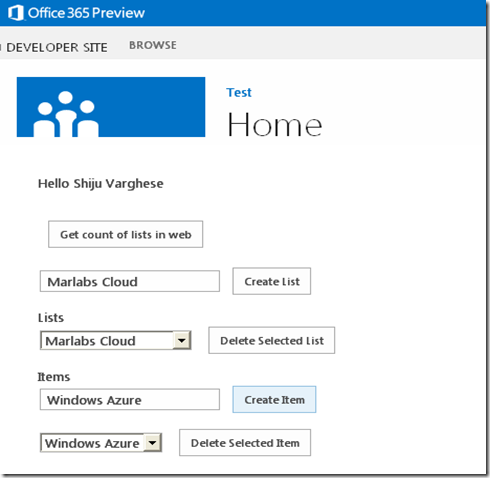This screenshot has width=490, height=478.
Task: Click the Create Item button
Action: [274, 399]
